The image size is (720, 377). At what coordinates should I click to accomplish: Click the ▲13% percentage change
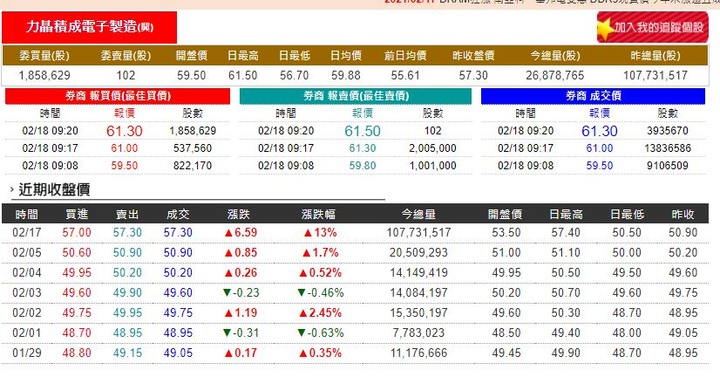(x=320, y=232)
